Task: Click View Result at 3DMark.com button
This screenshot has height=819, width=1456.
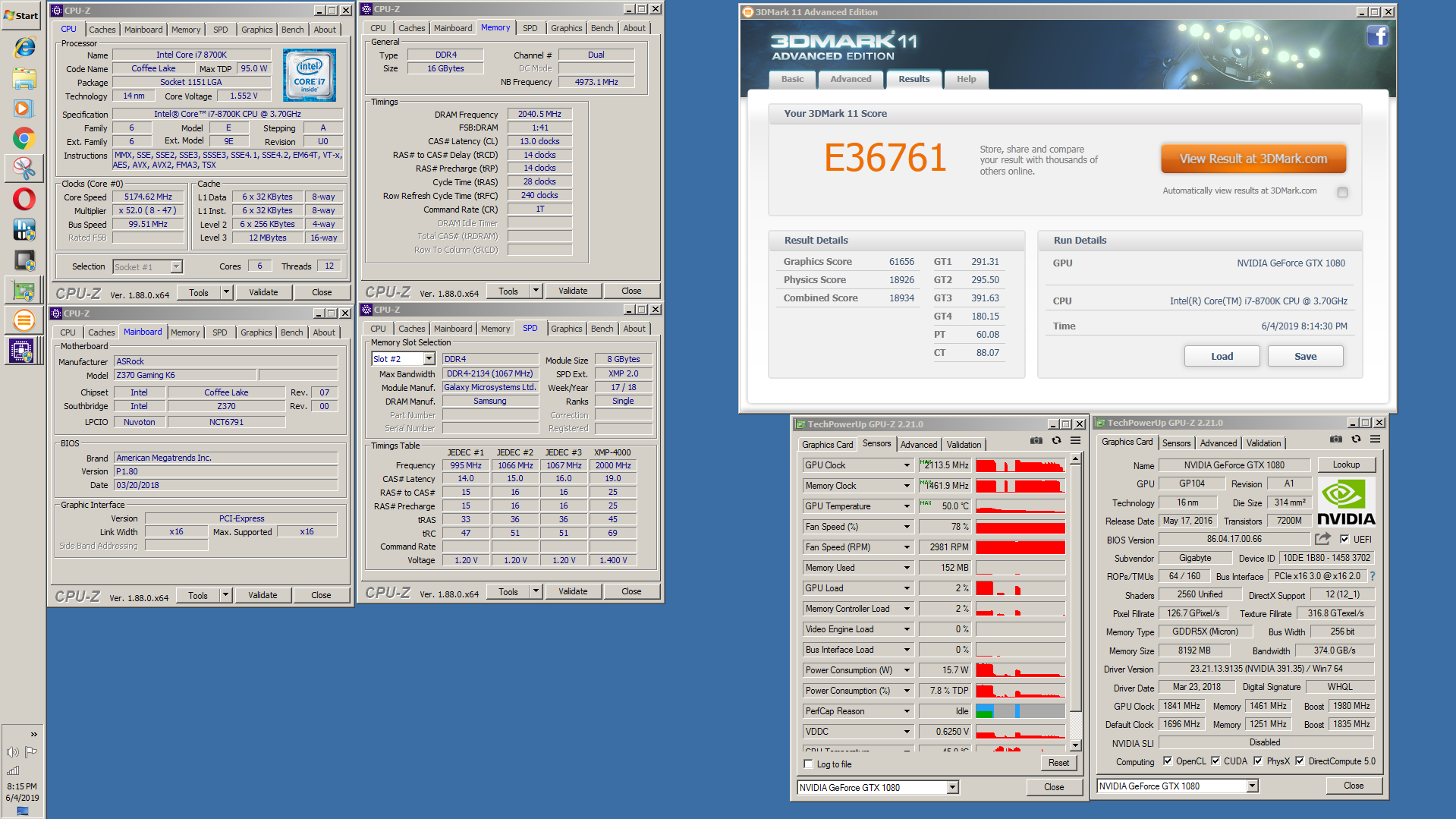Action: 1253,159
